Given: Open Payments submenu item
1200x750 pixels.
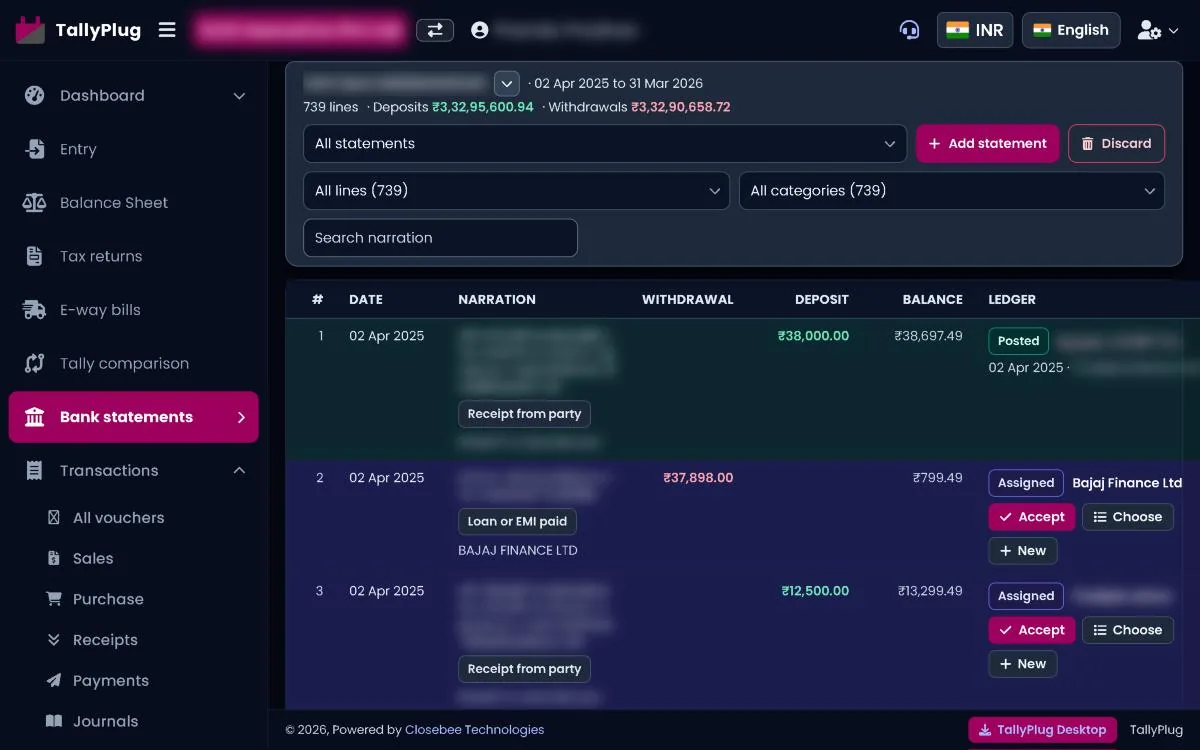Looking at the screenshot, I should [110, 681].
